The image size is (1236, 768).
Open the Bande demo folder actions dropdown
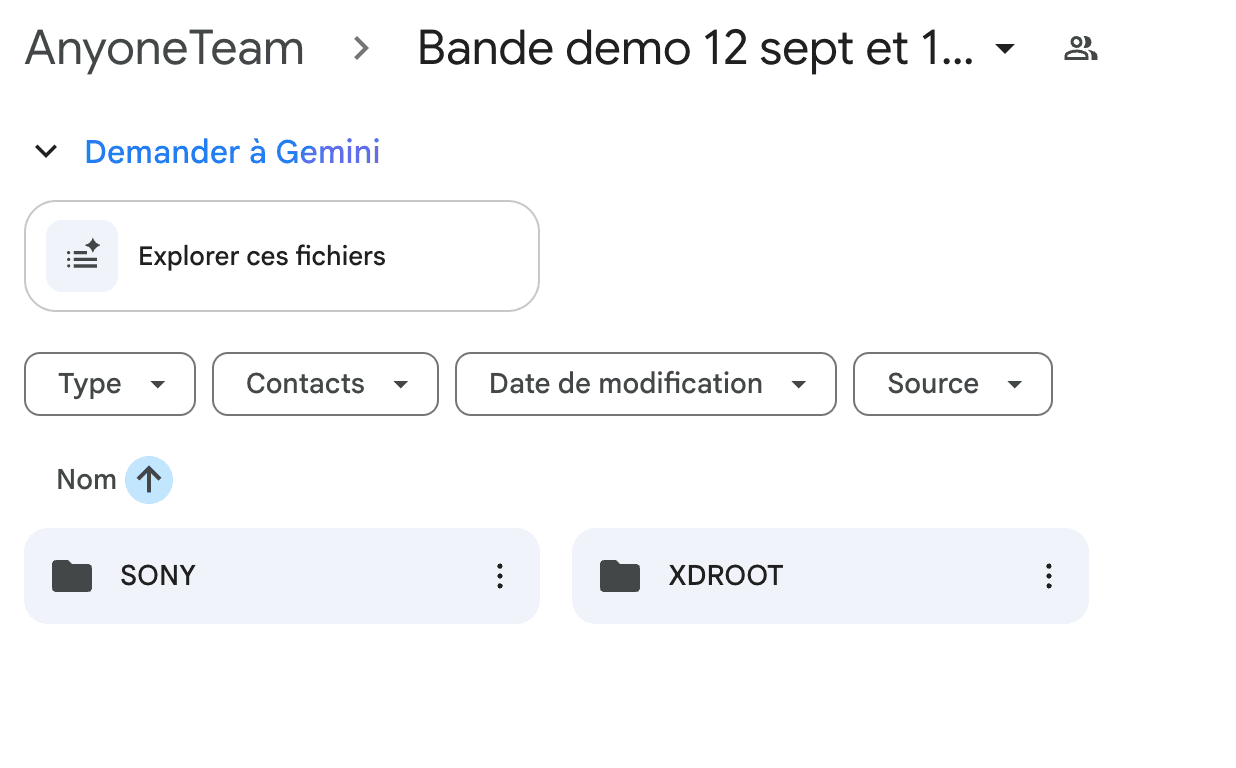click(x=1005, y=49)
